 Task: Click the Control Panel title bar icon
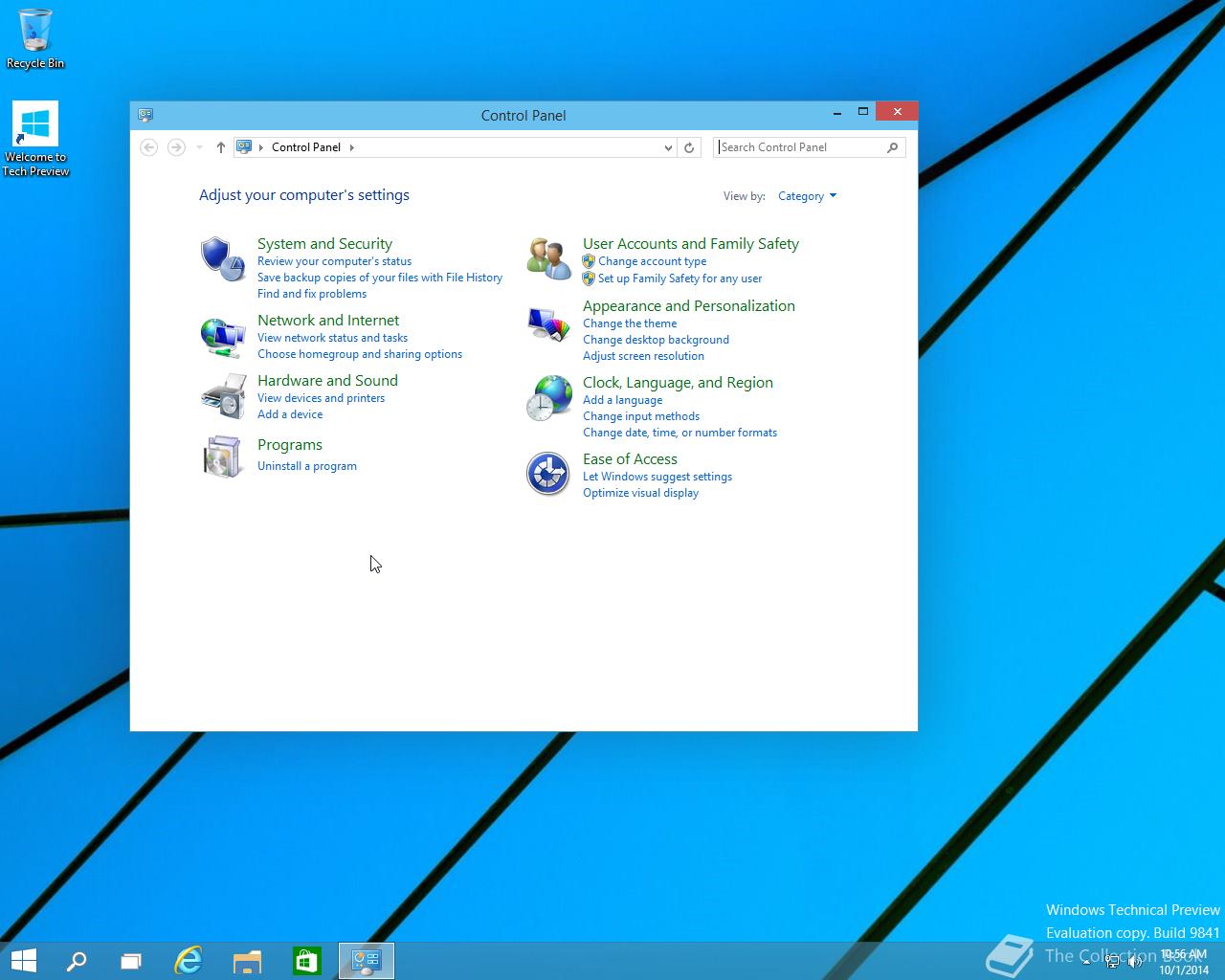pyautogui.click(x=145, y=115)
